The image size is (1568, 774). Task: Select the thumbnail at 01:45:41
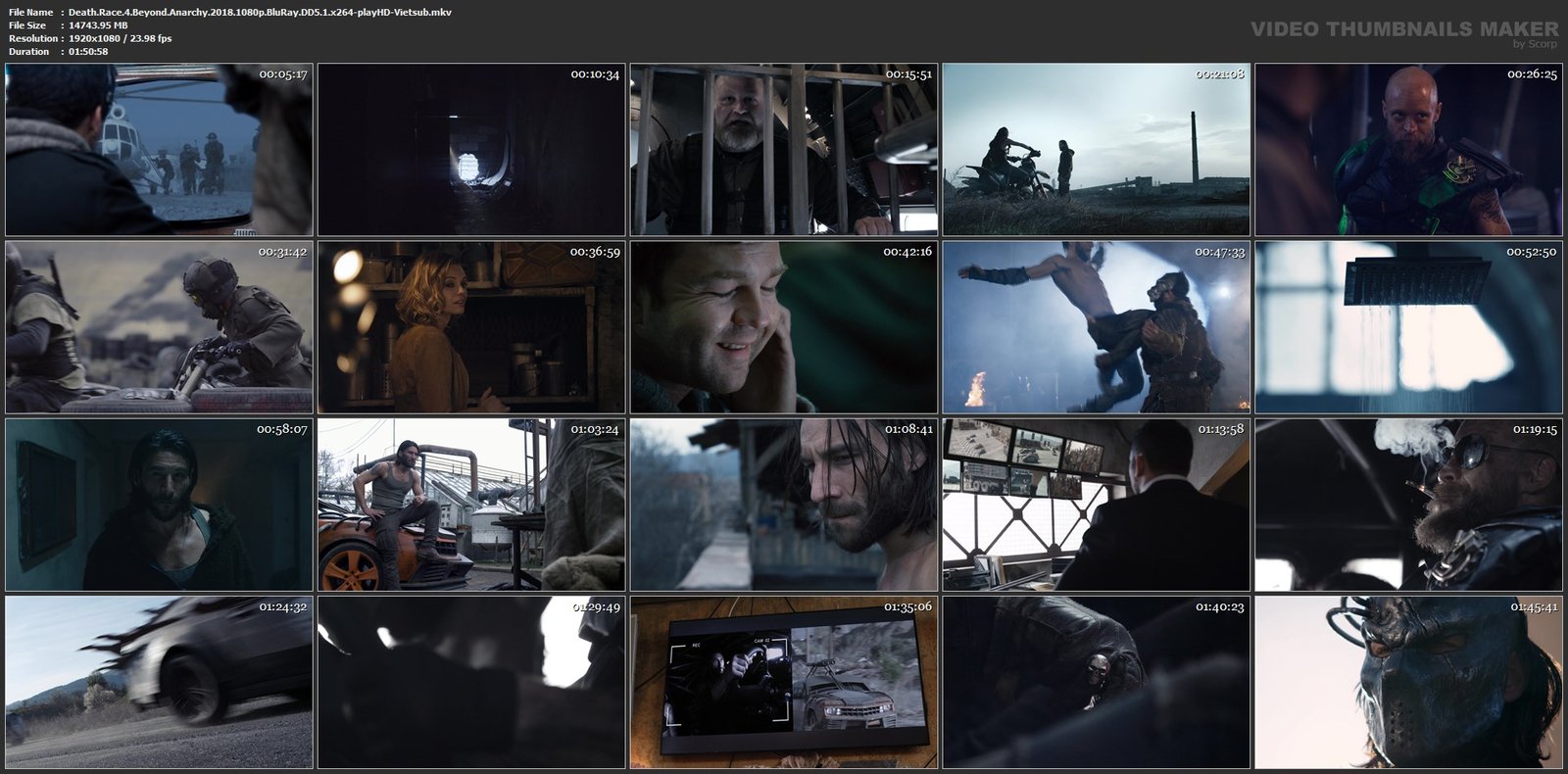(x=1409, y=682)
